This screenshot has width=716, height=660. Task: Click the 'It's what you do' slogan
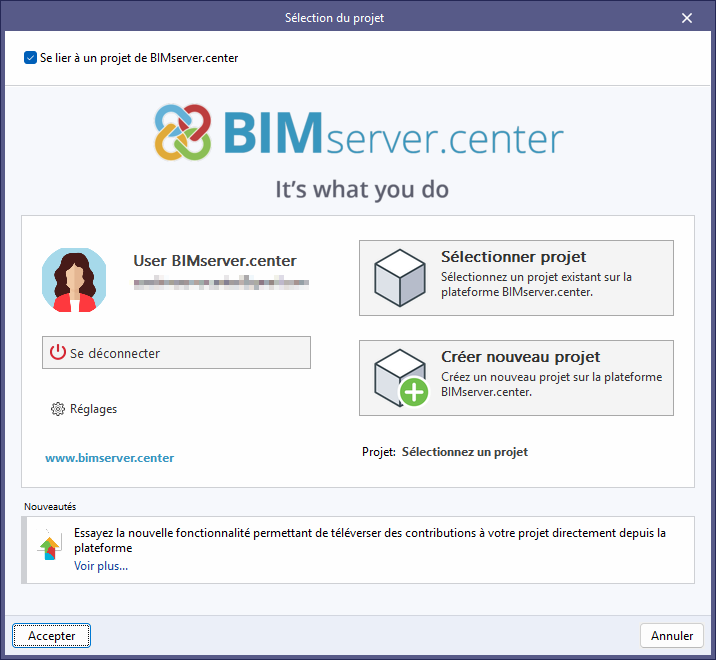[362, 190]
